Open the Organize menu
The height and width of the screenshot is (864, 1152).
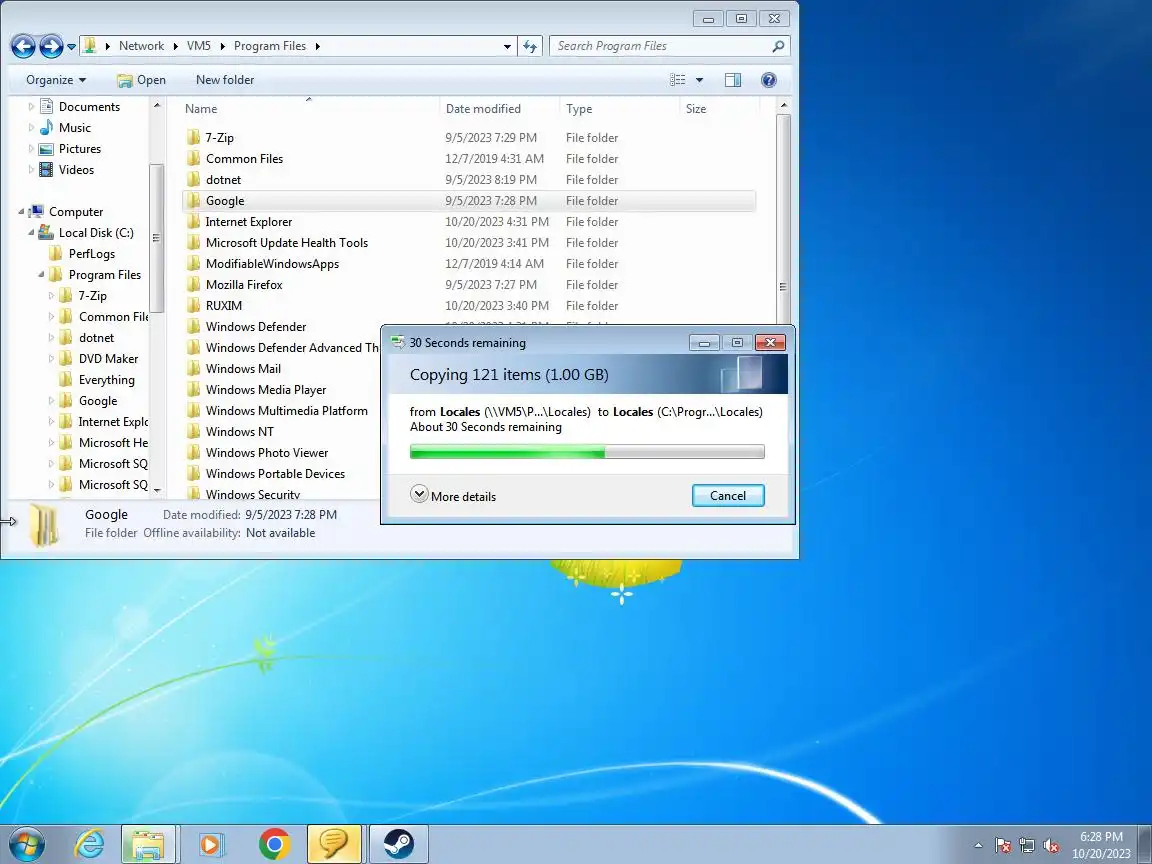pos(56,80)
